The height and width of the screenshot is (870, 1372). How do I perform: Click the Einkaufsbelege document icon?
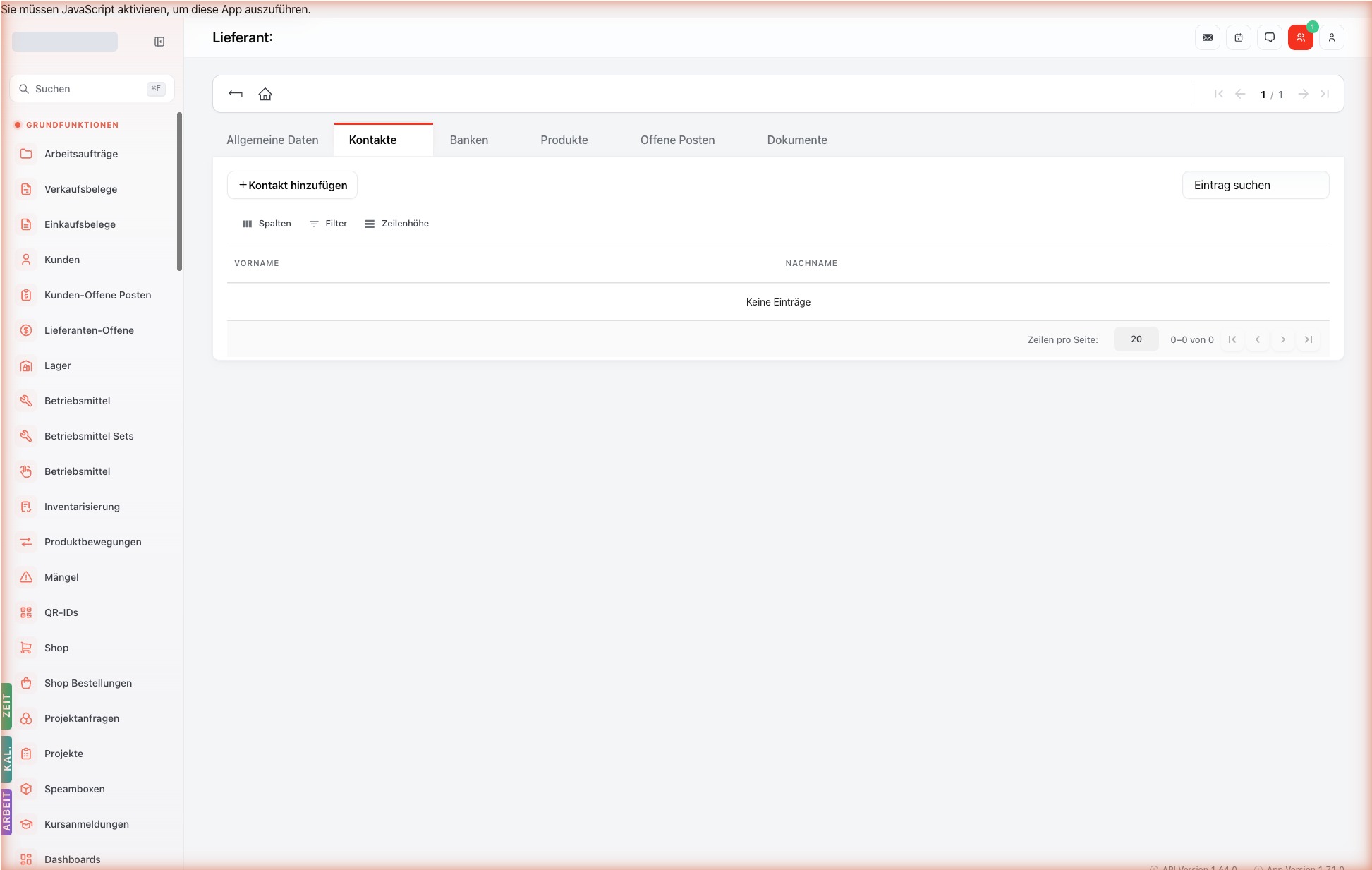tap(26, 224)
